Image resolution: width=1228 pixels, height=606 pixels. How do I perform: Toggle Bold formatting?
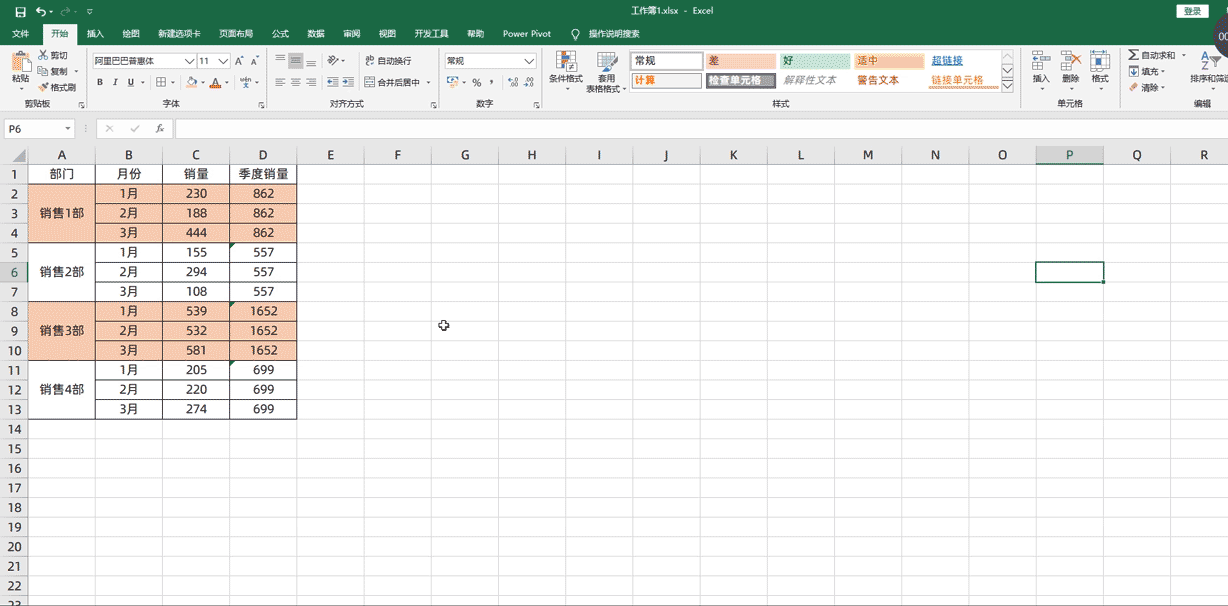pos(100,82)
